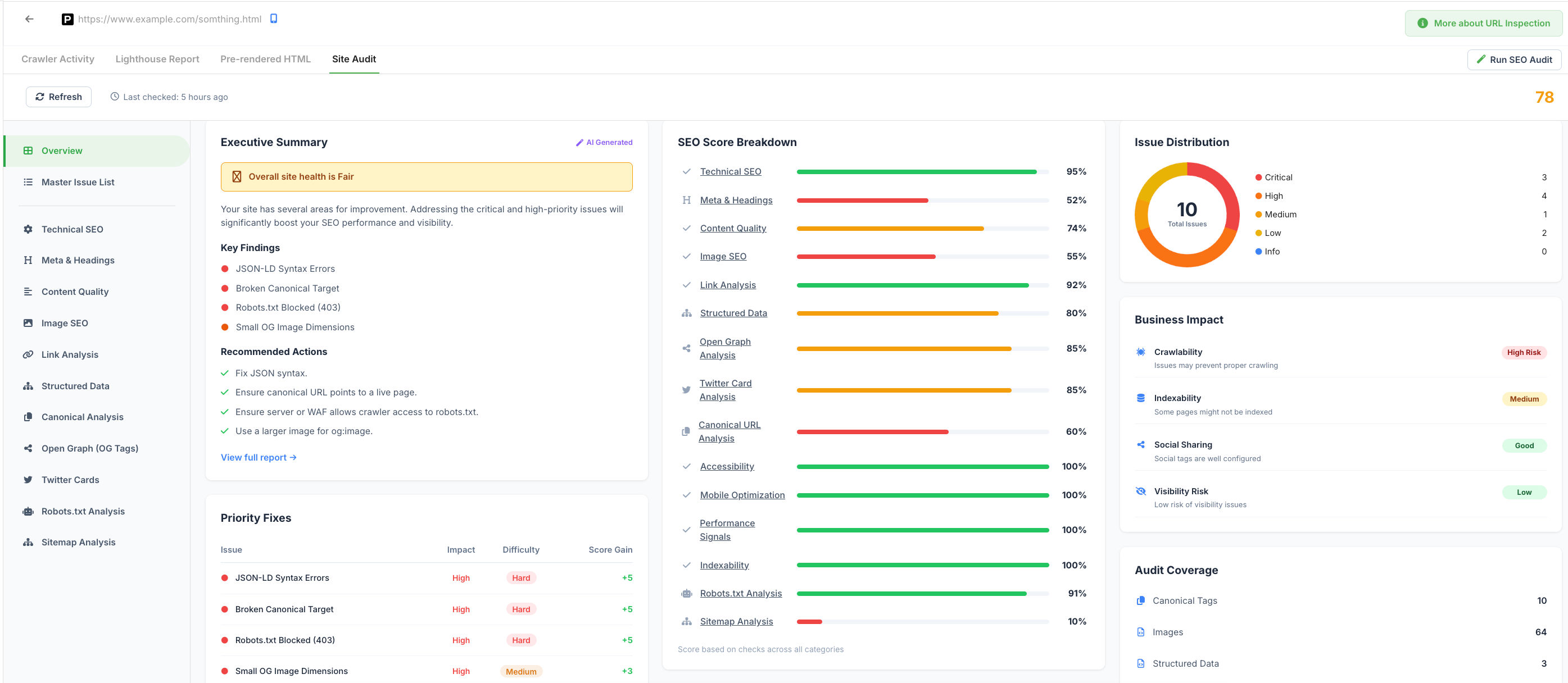The height and width of the screenshot is (683, 1568).
Task: Click the Structured Data file icon in Audit Coverage
Action: coord(1141,663)
